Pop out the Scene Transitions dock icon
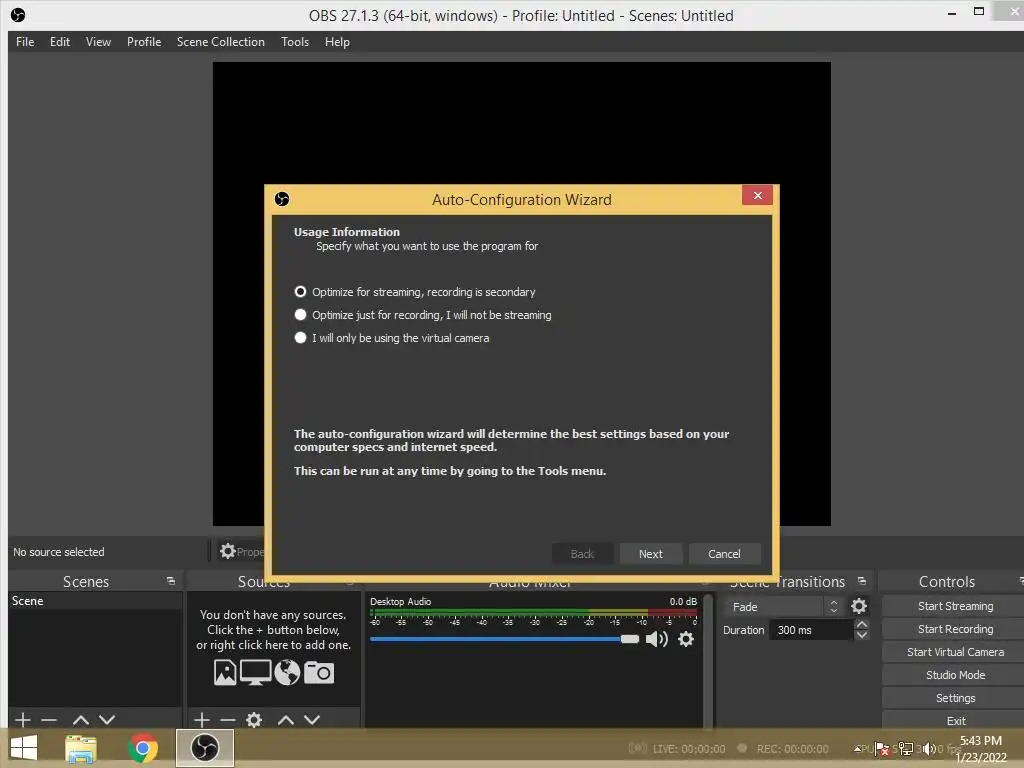Screen dimensions: 1024x768 pos(862,581)
